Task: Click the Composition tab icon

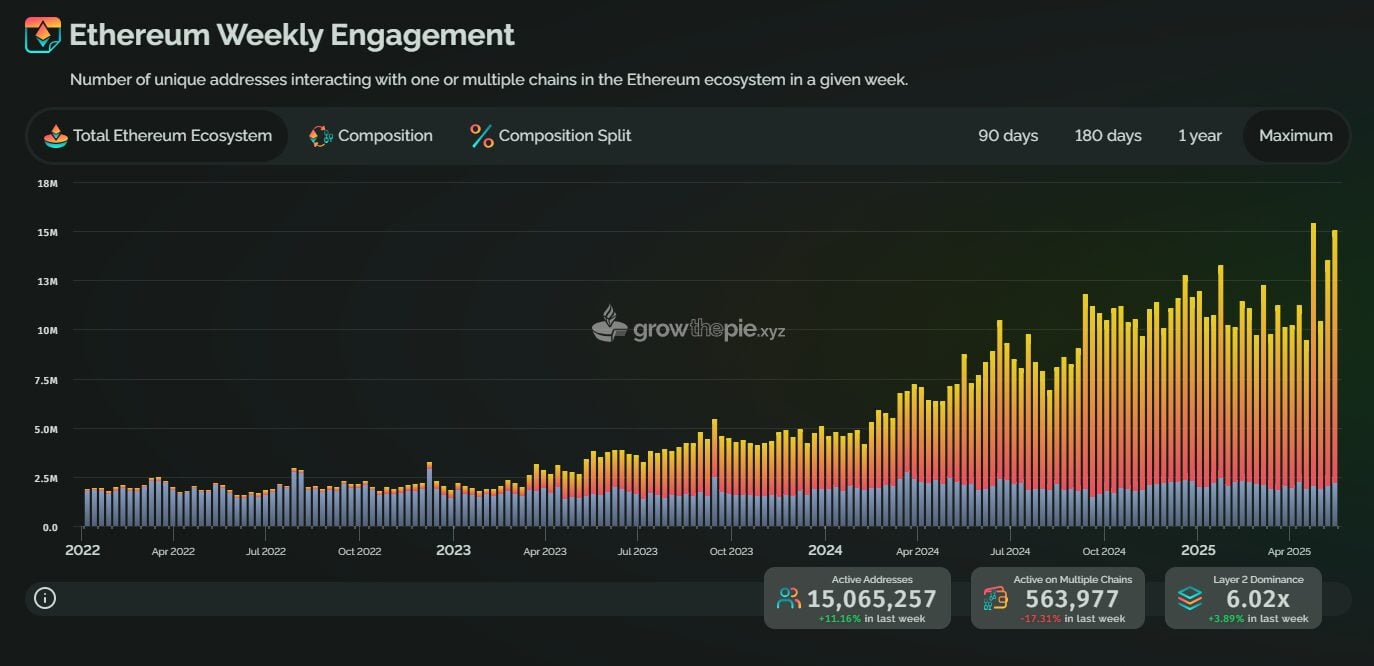Action: coord(320,136)
